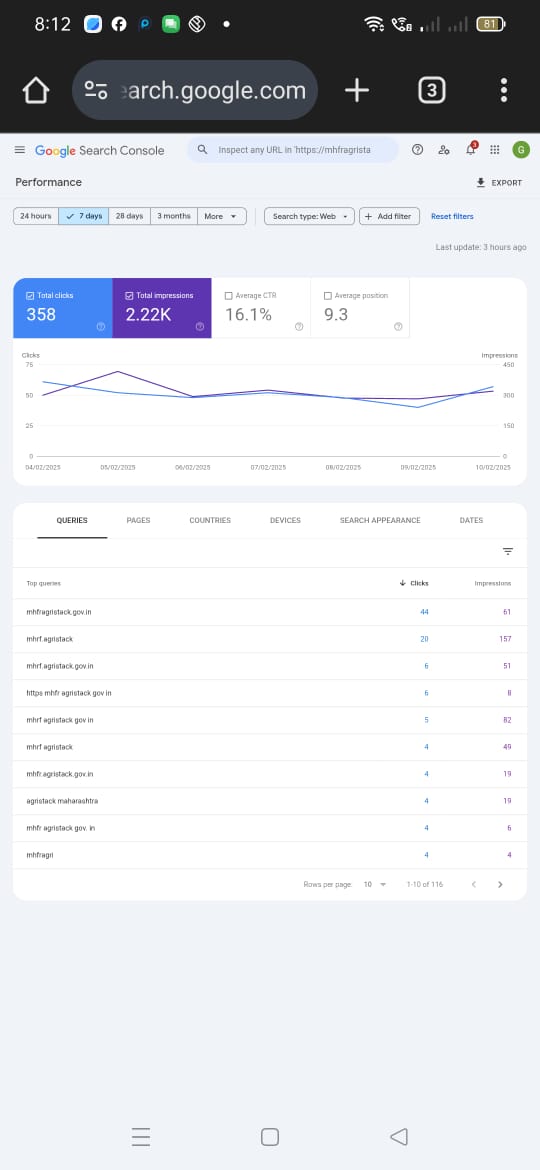This screenshot has height=1170, width=540.
Task: Tap Android back triangle navigation icon
Action: point(399,1136)
